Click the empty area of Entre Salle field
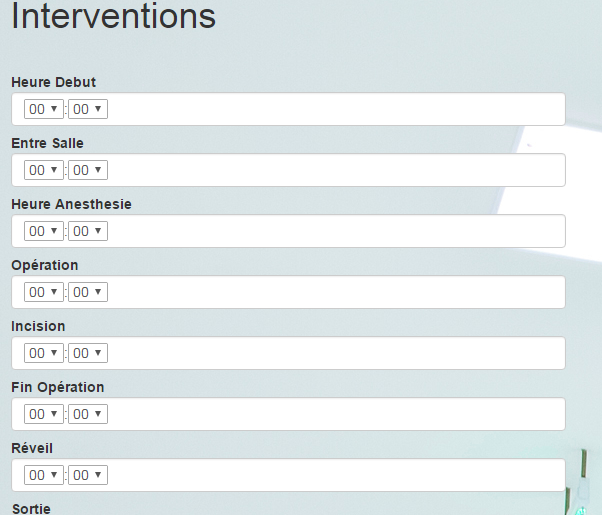Viewport: 602px width, 515px height. [330, 170]
